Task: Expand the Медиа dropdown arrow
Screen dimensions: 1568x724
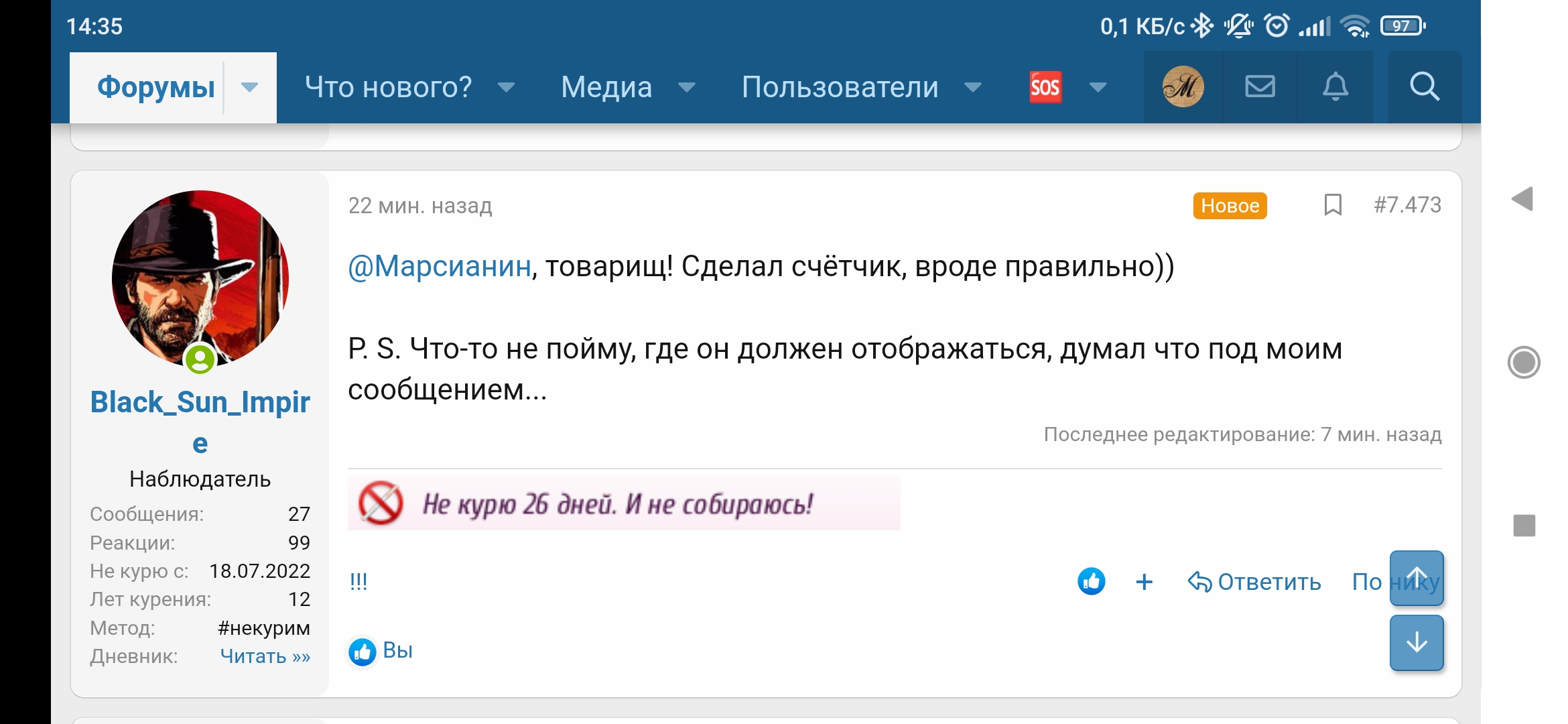Action: click(686, 87)
